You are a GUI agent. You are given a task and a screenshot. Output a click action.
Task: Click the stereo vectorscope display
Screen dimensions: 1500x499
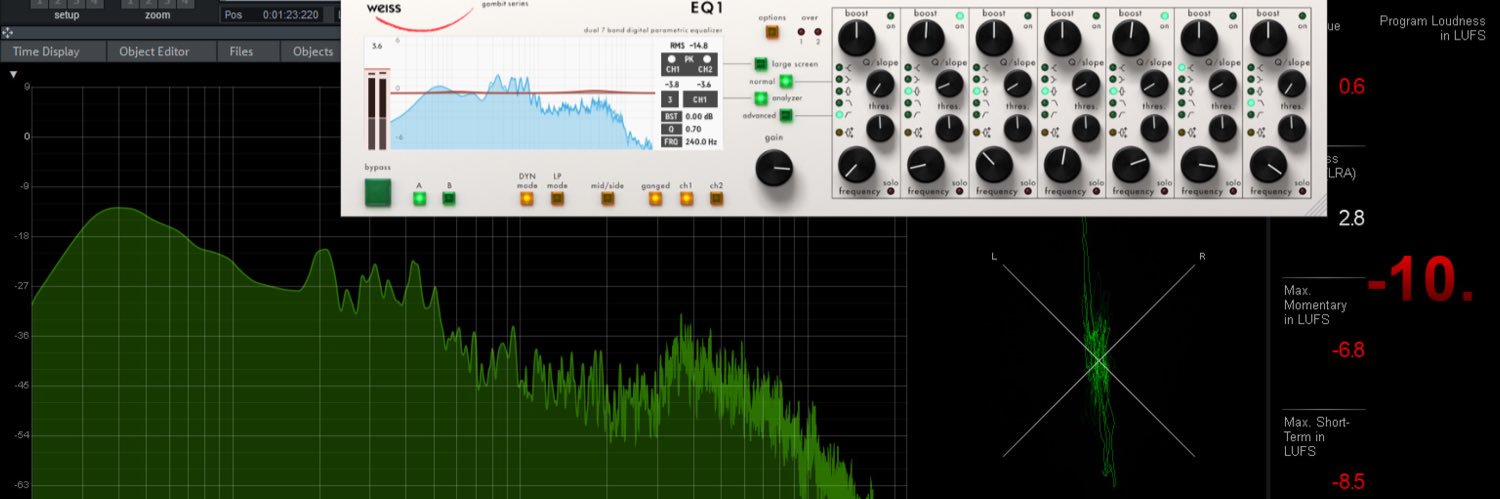pos(1098,360)
